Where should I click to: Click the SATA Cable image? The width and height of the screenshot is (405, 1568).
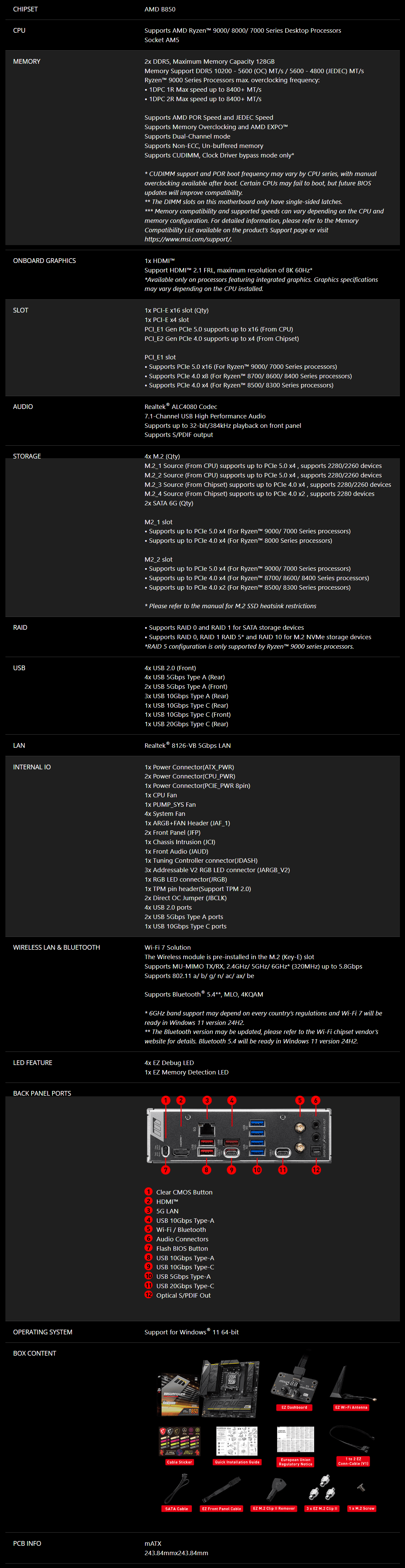[x=177, y=1489]
